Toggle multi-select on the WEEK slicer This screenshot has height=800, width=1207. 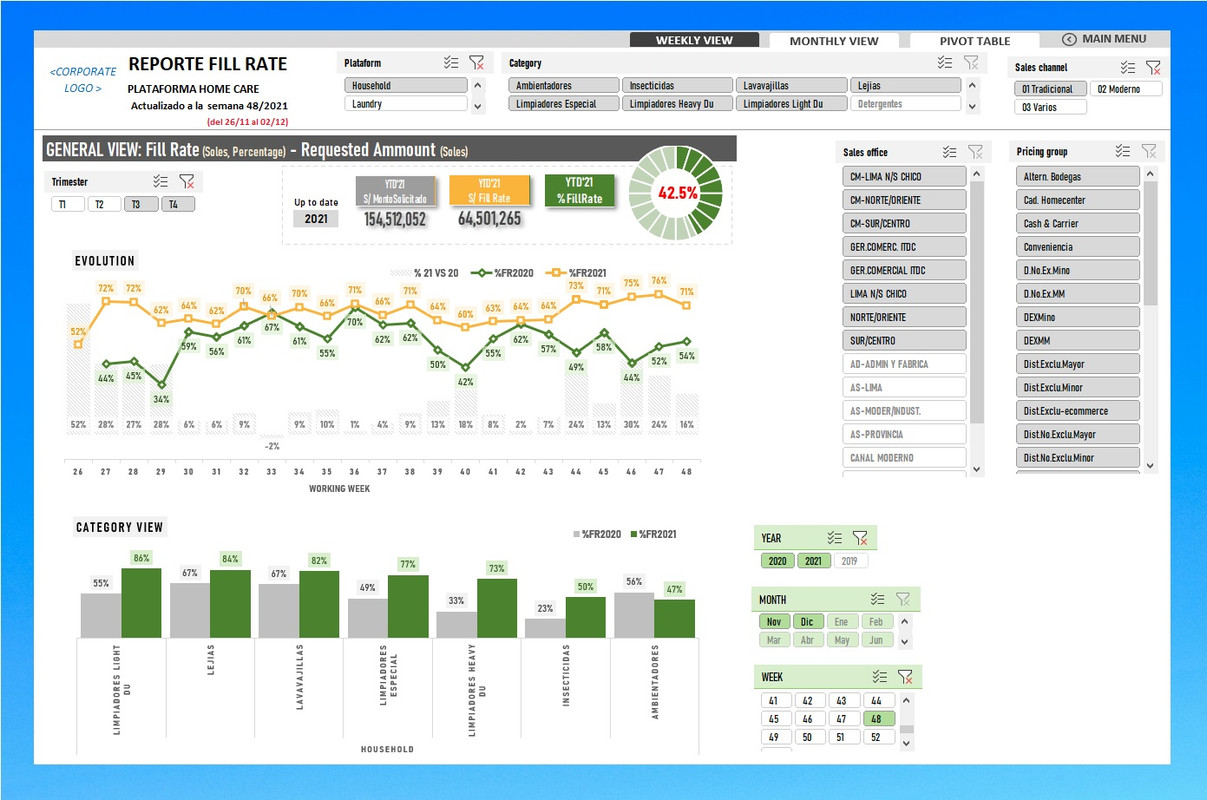pyautogui.click(x=879, y=676)
